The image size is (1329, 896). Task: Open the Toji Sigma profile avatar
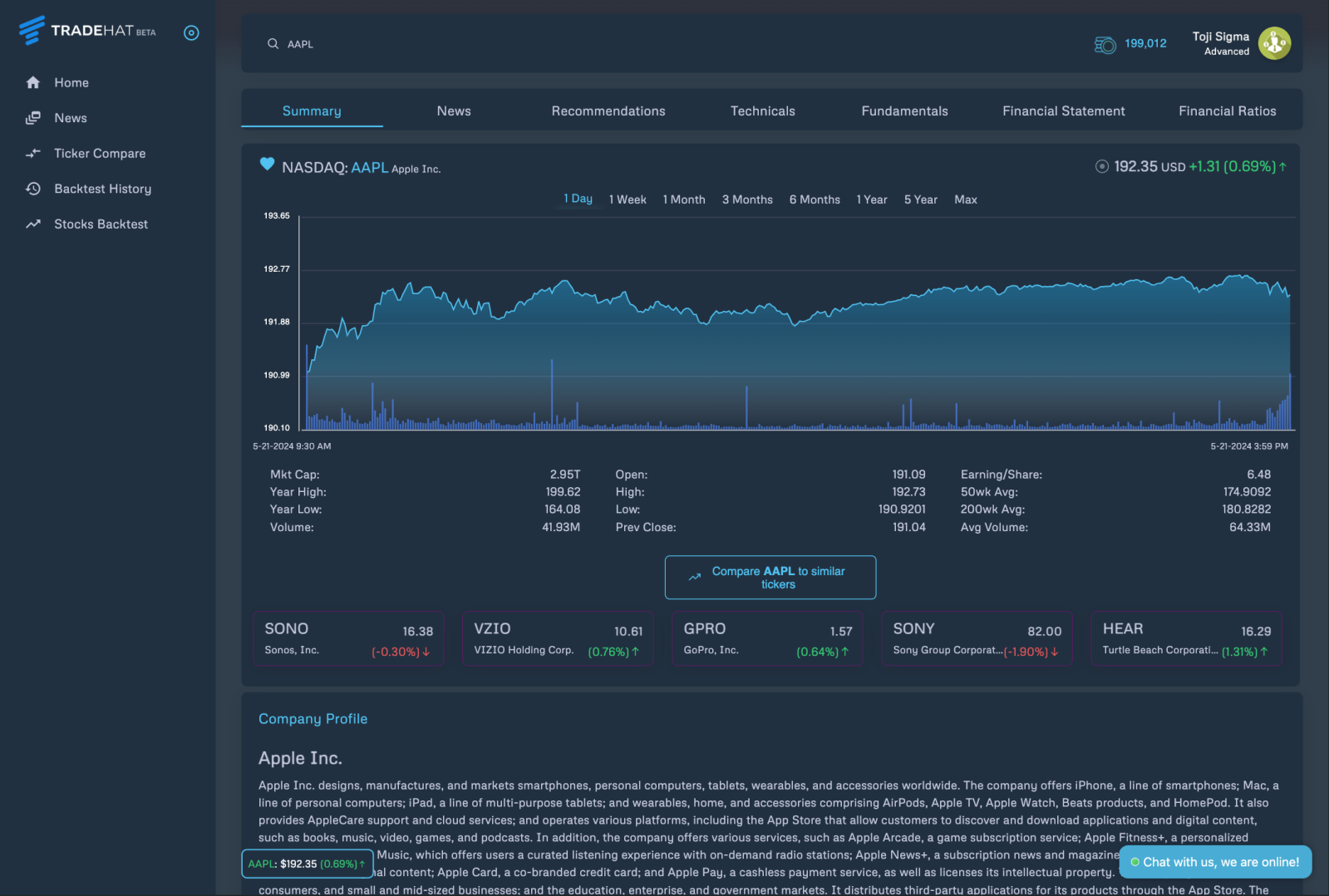point(1273,43)
